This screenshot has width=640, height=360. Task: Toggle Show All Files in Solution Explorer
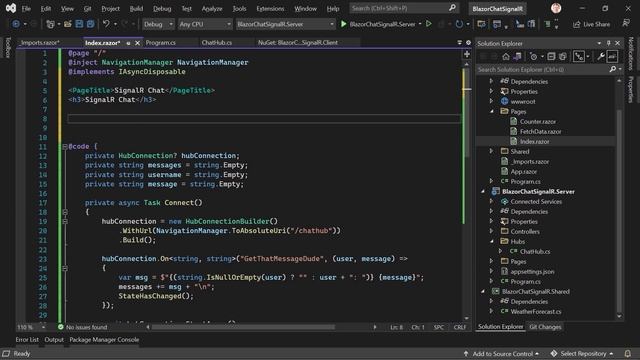pos(562,57)
